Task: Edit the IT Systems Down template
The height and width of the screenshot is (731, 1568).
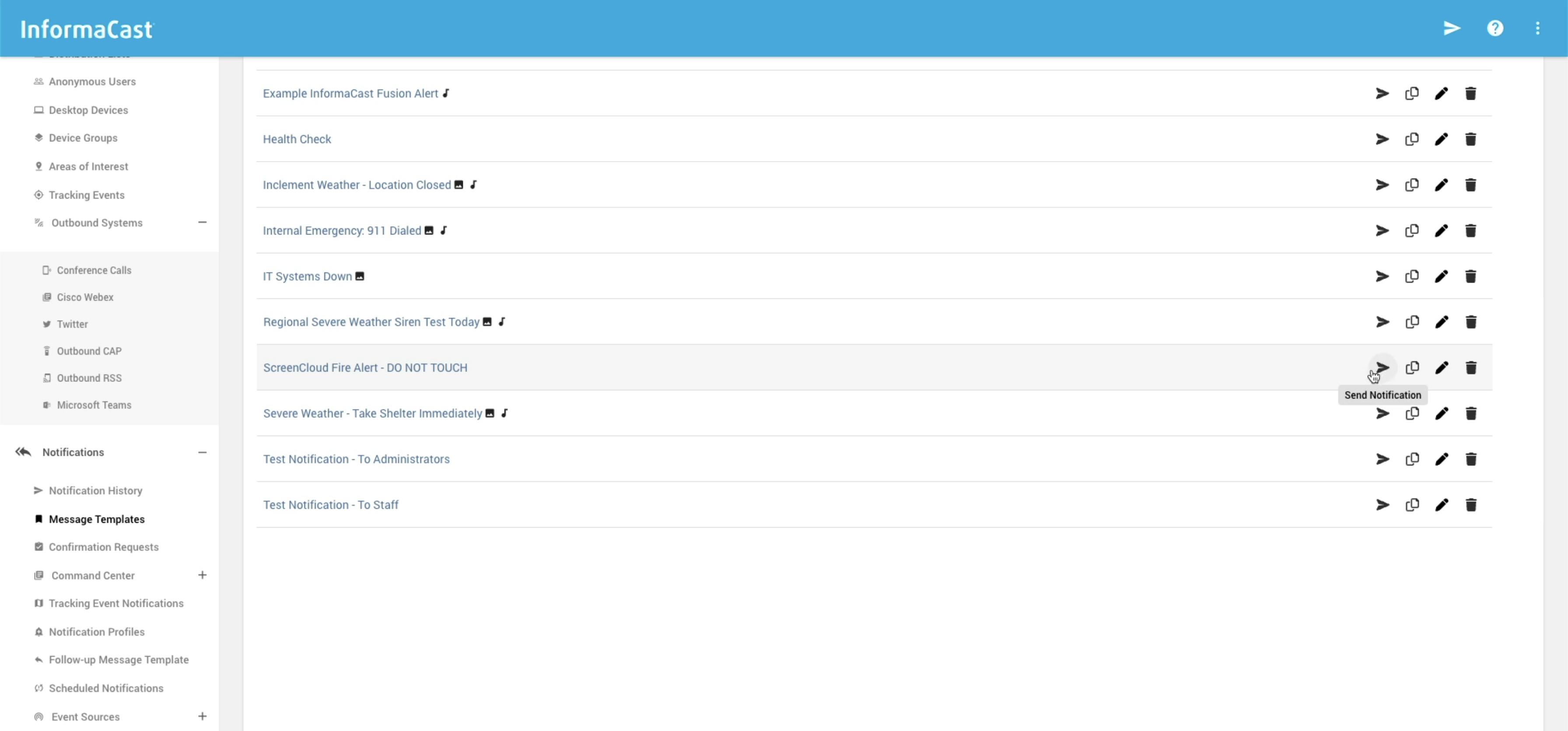Action: (1441, 276)
